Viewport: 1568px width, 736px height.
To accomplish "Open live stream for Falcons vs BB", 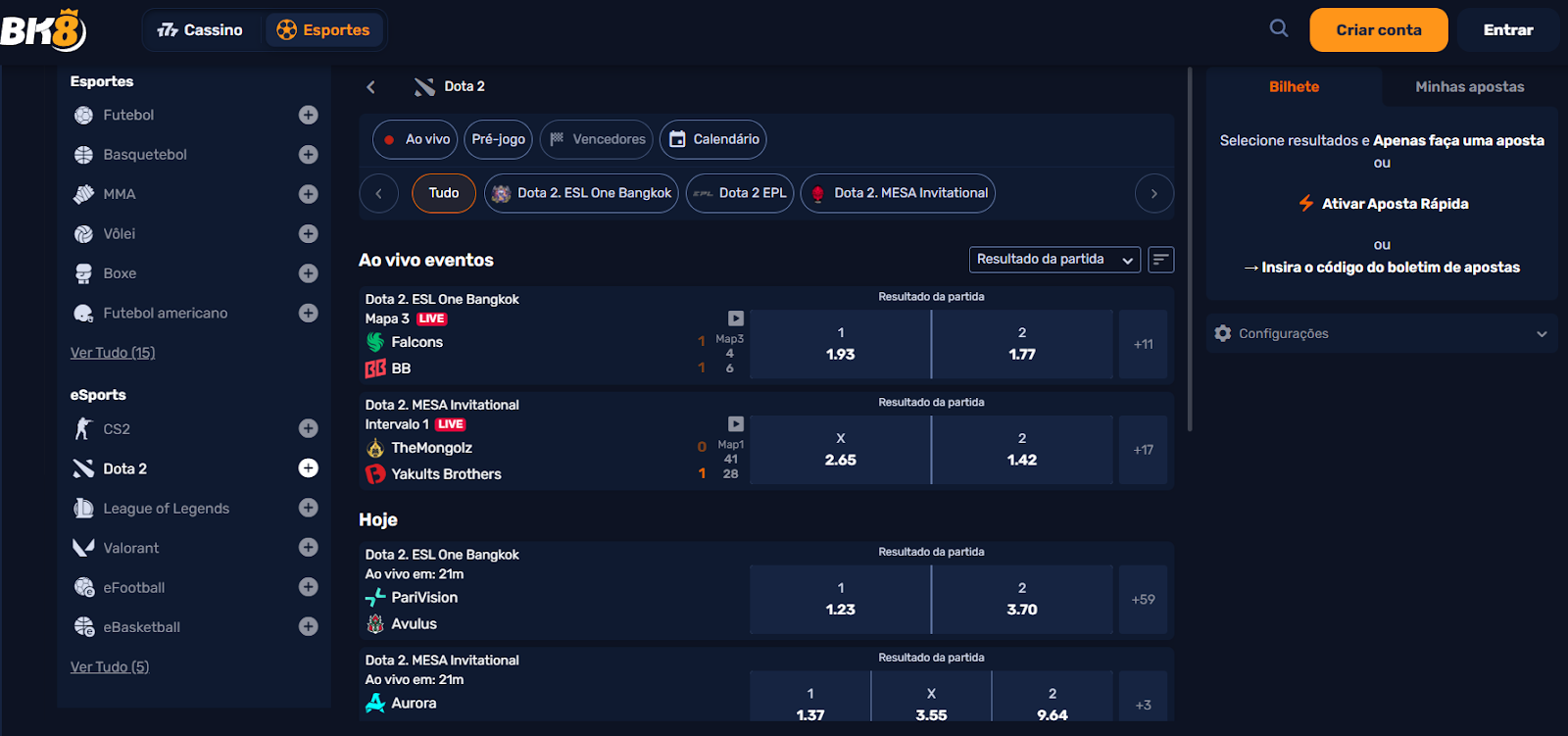I will tap(736, 319).
